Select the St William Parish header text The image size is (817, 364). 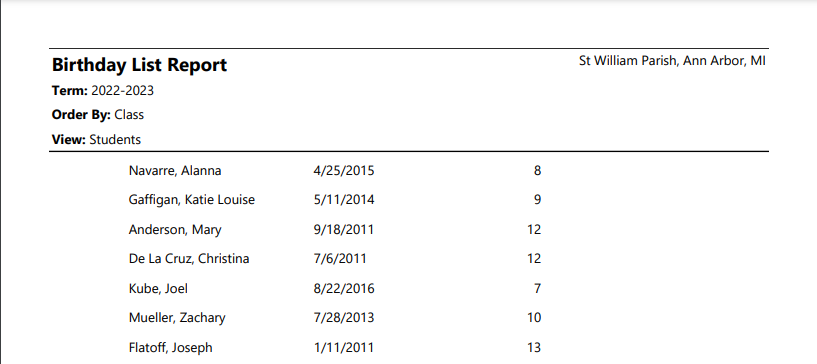(x=672, y=61)
